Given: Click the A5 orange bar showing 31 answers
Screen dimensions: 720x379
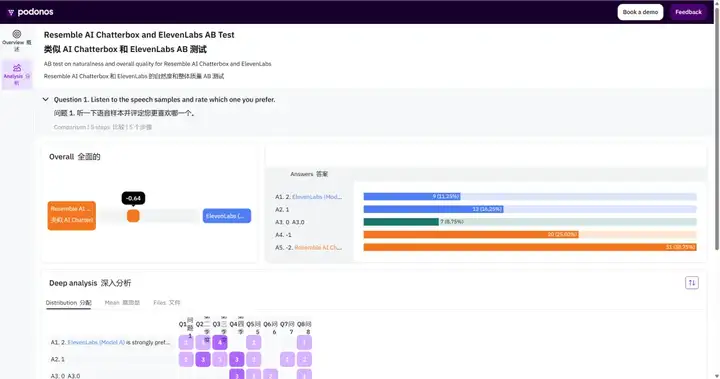Looking at the screenshot, I should (530, 247).
